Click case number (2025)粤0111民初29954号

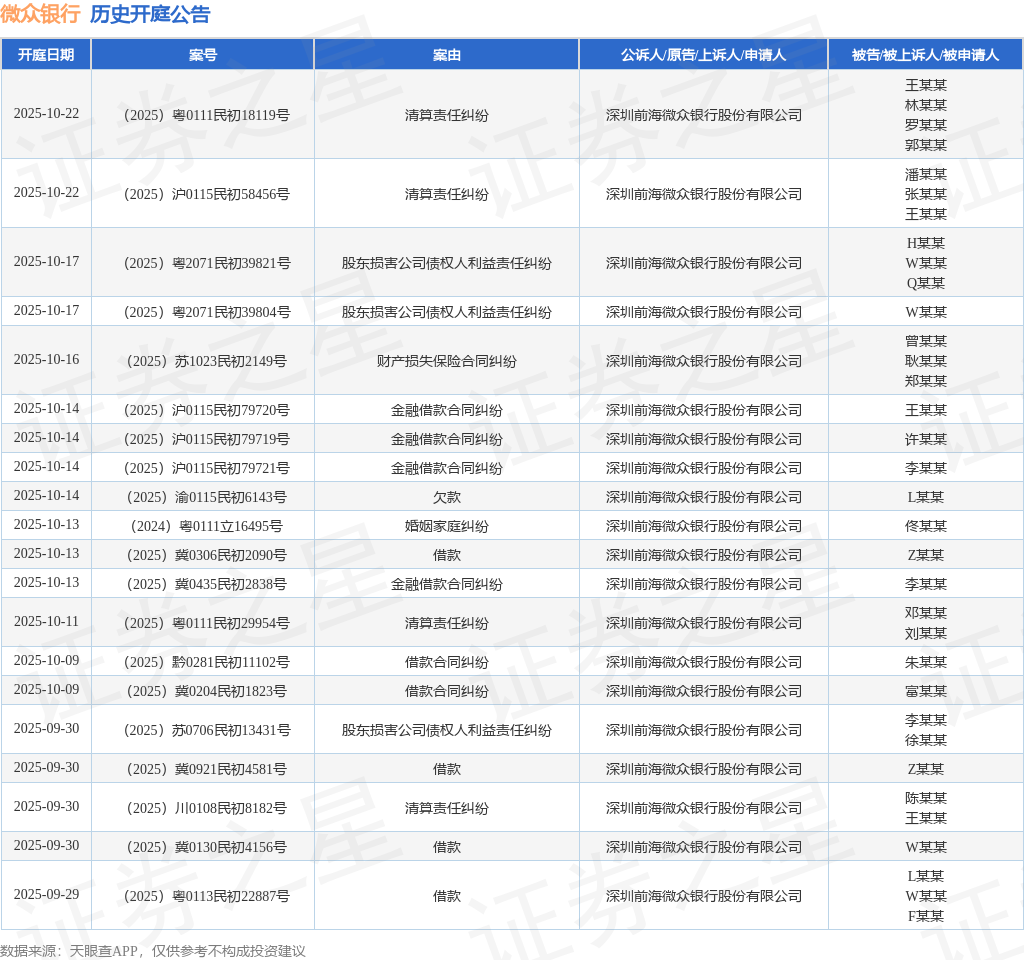pos(206,623)
